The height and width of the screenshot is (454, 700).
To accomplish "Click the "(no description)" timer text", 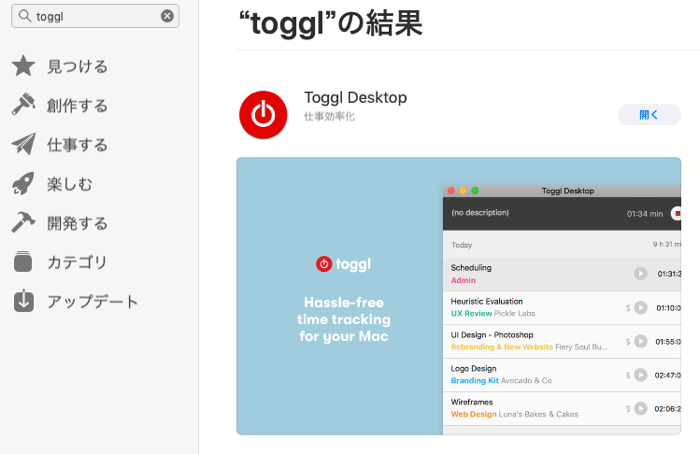I will click(480, 212).
